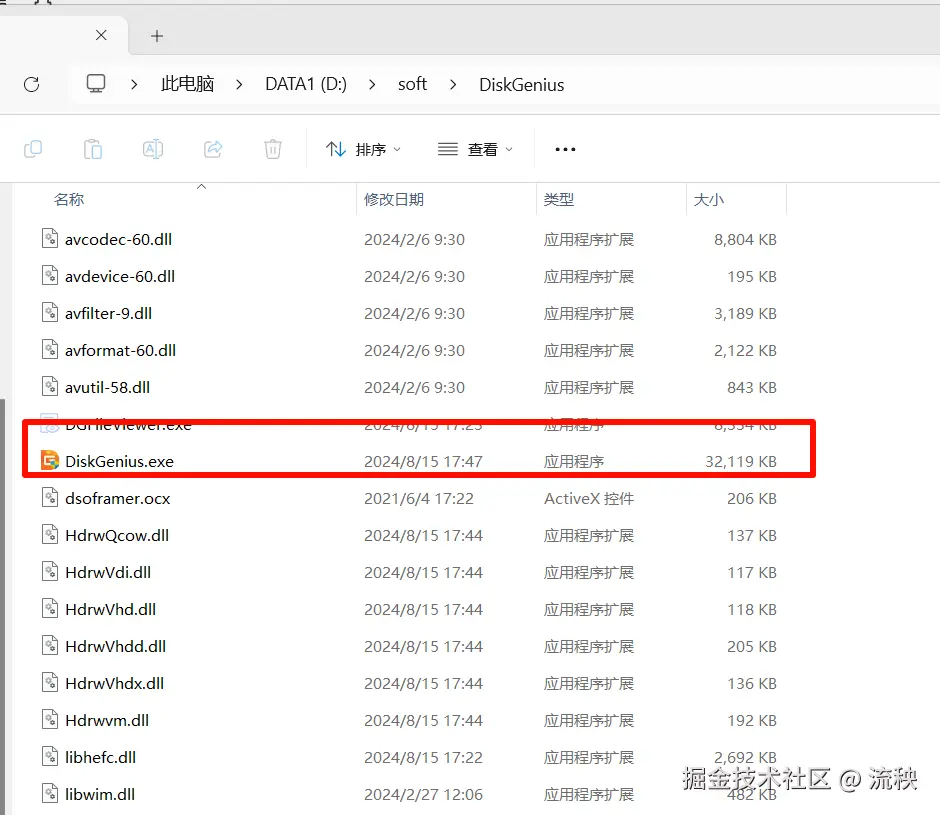Select the Share toolbar icon
This screenshot has width=940, height=815.
click(213, 149)
